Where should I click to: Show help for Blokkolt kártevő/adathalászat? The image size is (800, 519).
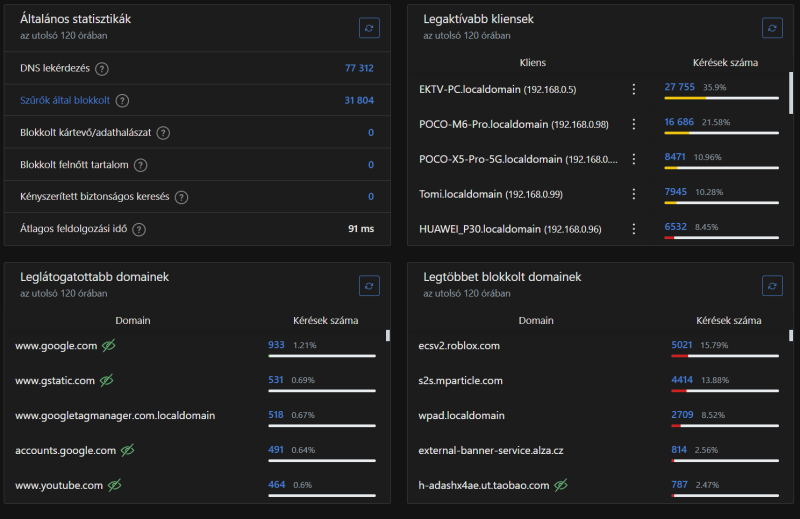click(x=163, y=133)
